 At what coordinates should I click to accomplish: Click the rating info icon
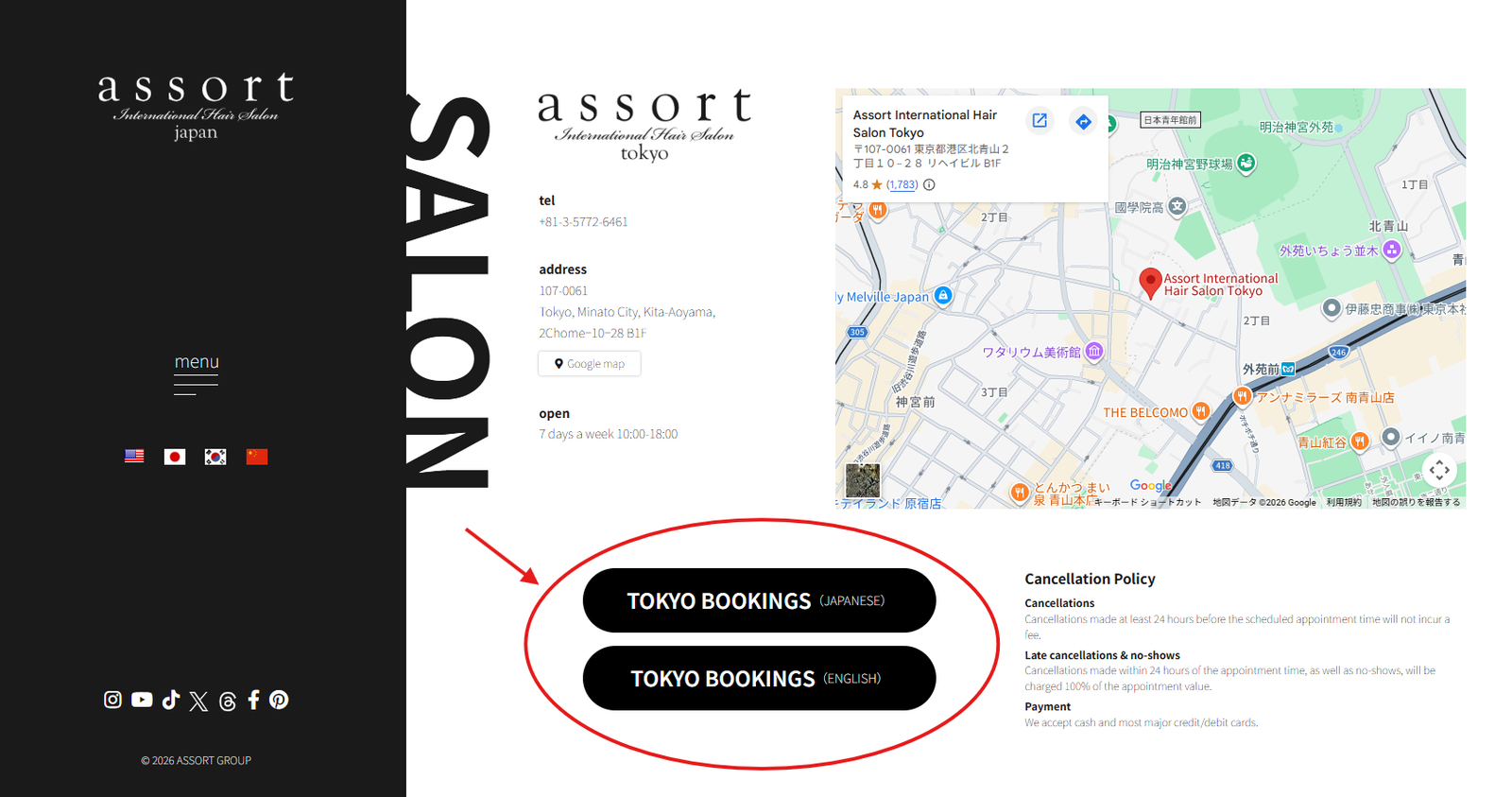click(x=929, y=184)
